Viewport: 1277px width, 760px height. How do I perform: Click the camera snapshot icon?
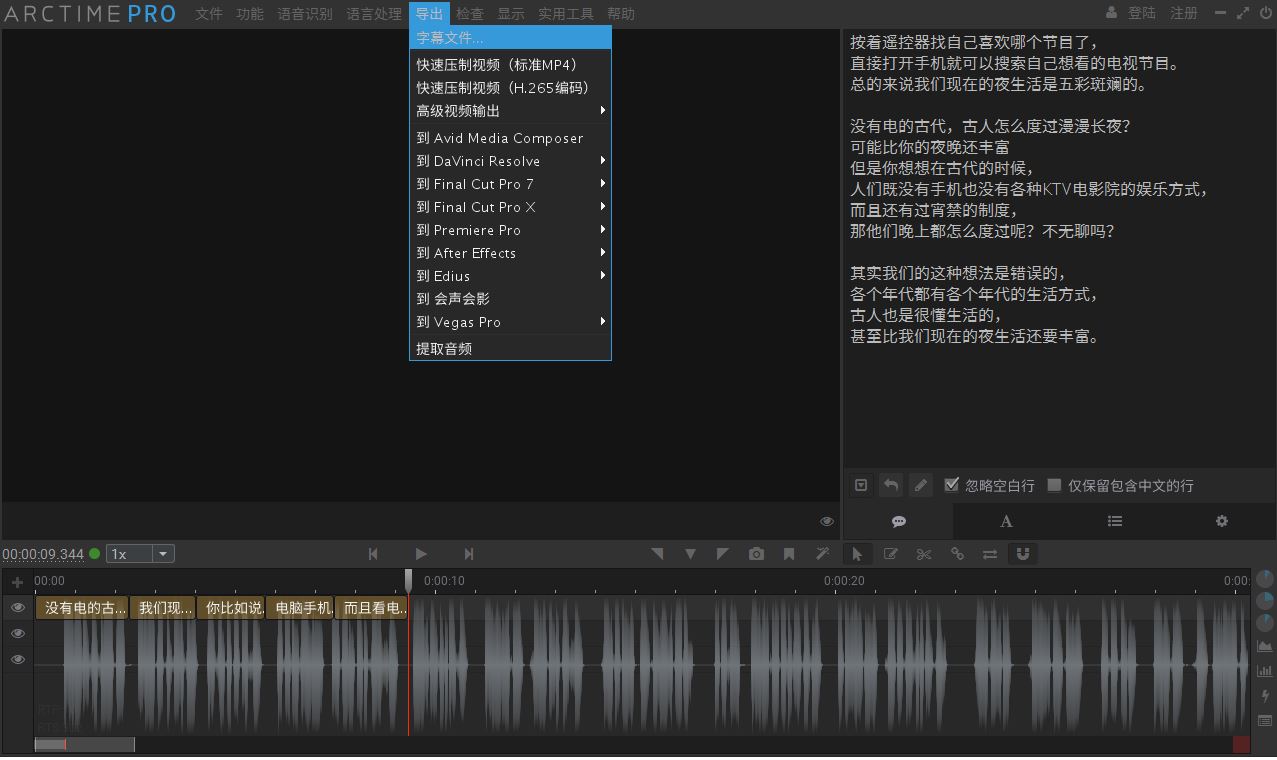click(756, 554)
